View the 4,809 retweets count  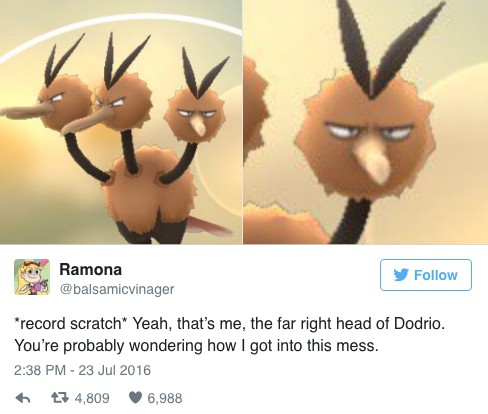(92, 398)
